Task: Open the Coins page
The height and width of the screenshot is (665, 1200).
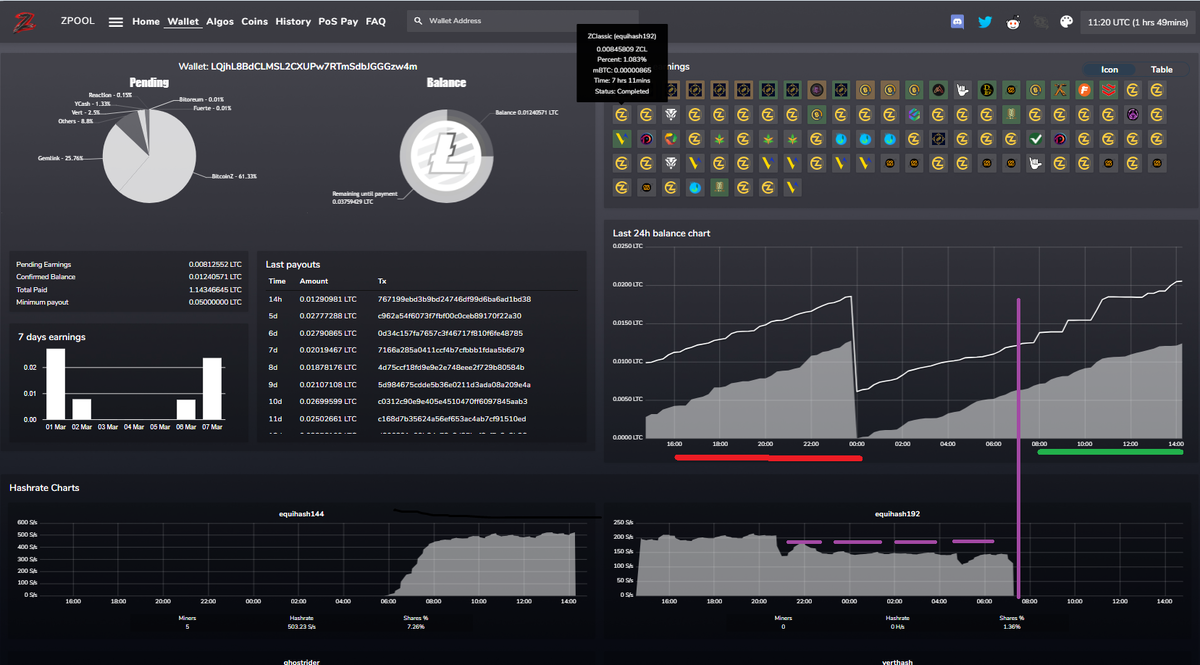Action: (x=255, y=21)
